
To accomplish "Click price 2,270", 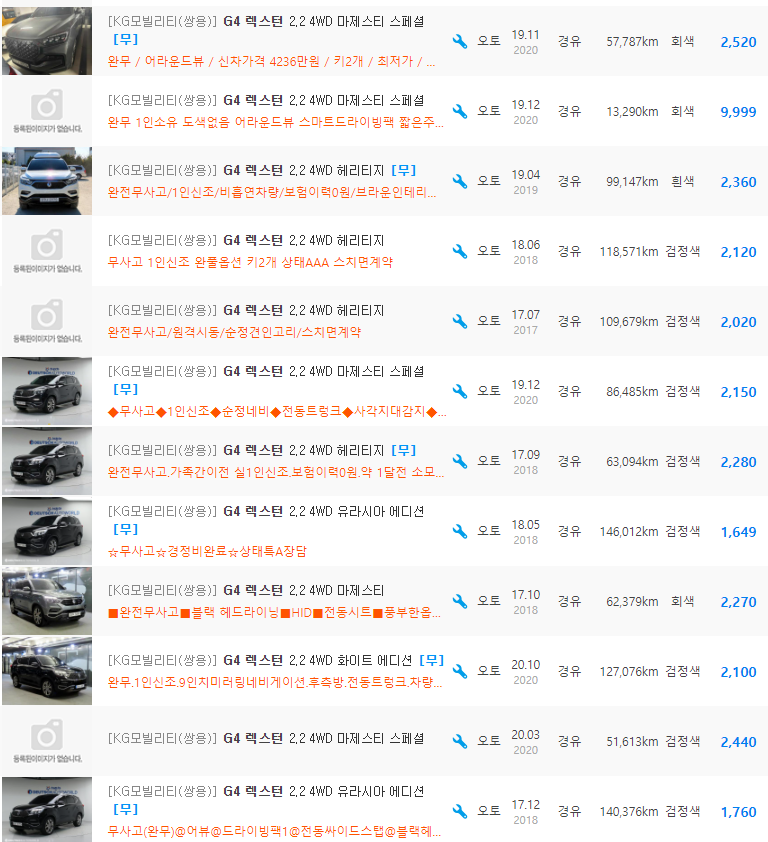I will click(x=738, y=602).
